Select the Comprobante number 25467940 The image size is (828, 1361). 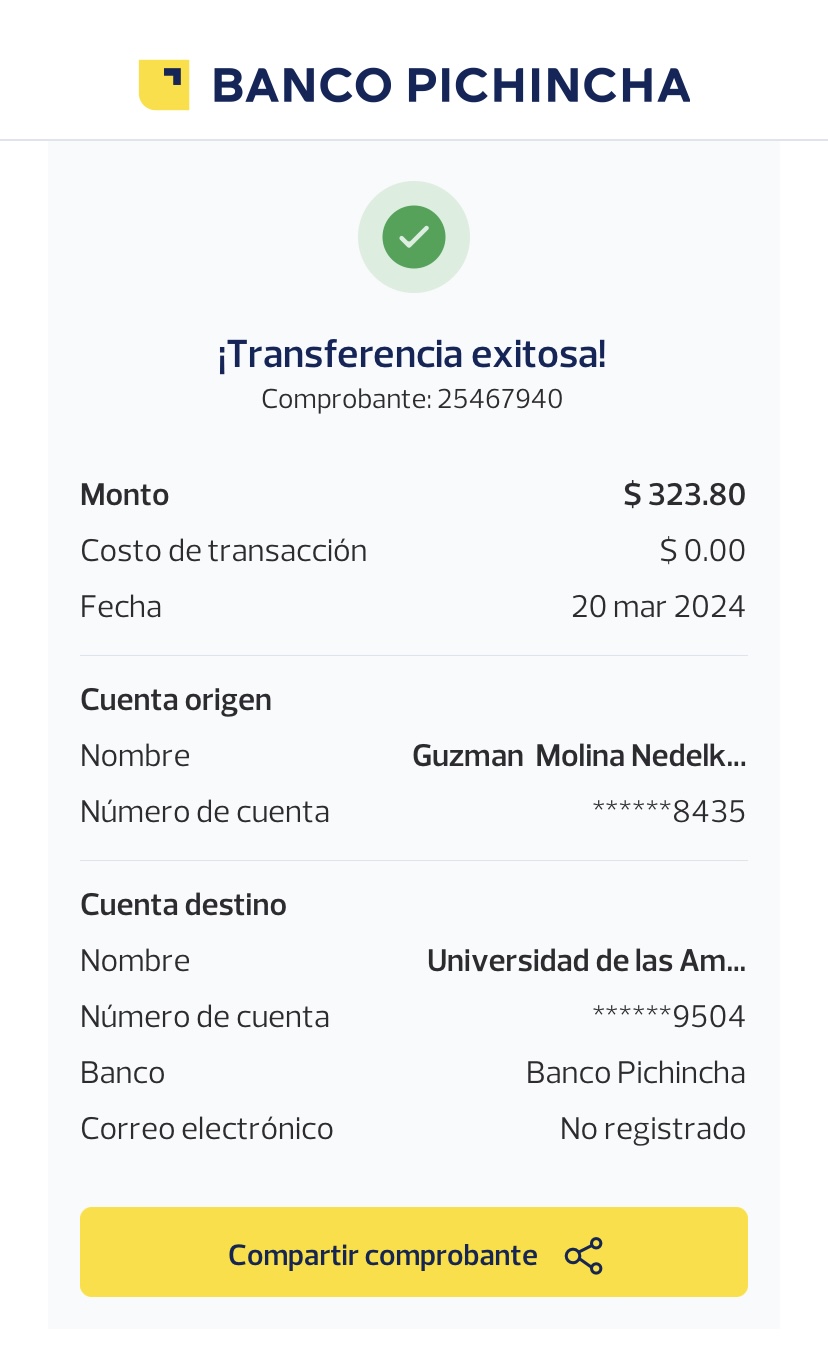click(x=500, y=399)
